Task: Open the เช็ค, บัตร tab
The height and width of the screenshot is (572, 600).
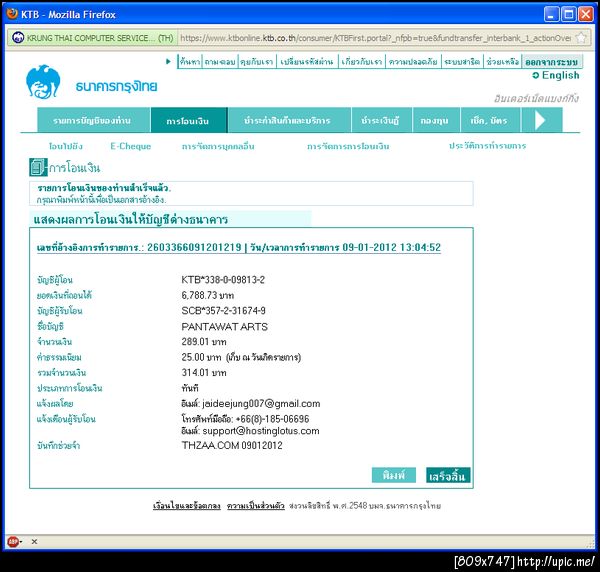Action: coord(489,120)
